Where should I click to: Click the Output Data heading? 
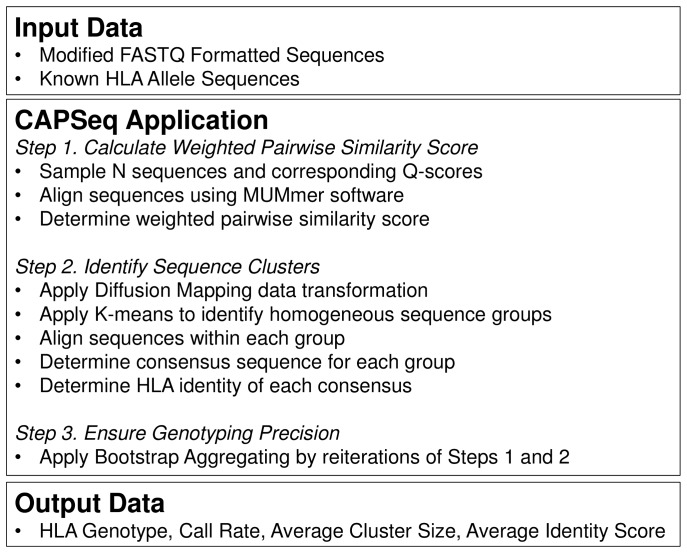tap(89, 503)
